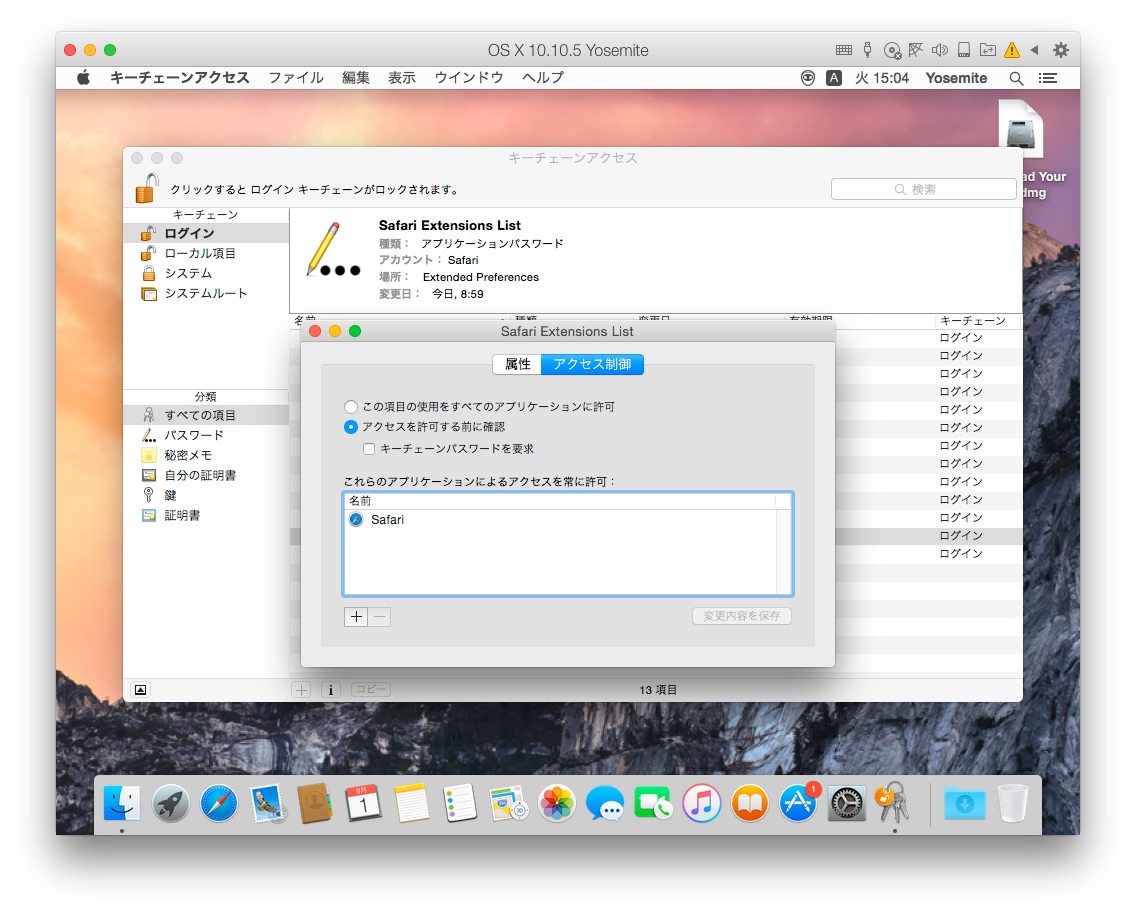Open the 編集 menu
The height and width of the screenshot is (915, 1136).
point(356,78)
